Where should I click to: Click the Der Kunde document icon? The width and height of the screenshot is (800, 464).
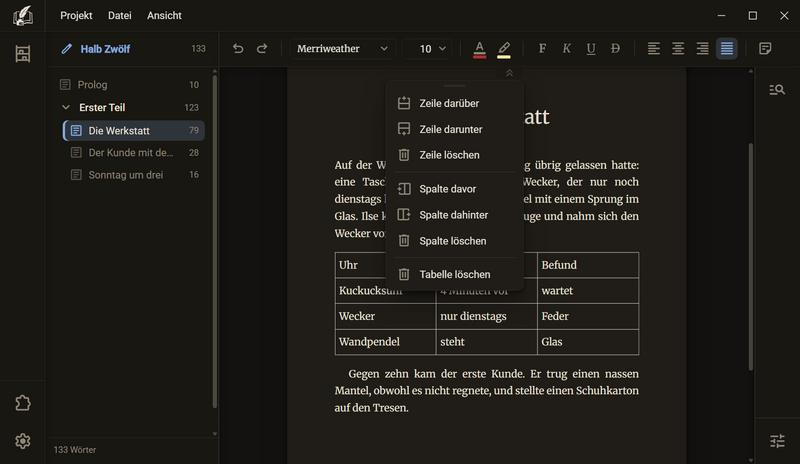click(76, 153)
